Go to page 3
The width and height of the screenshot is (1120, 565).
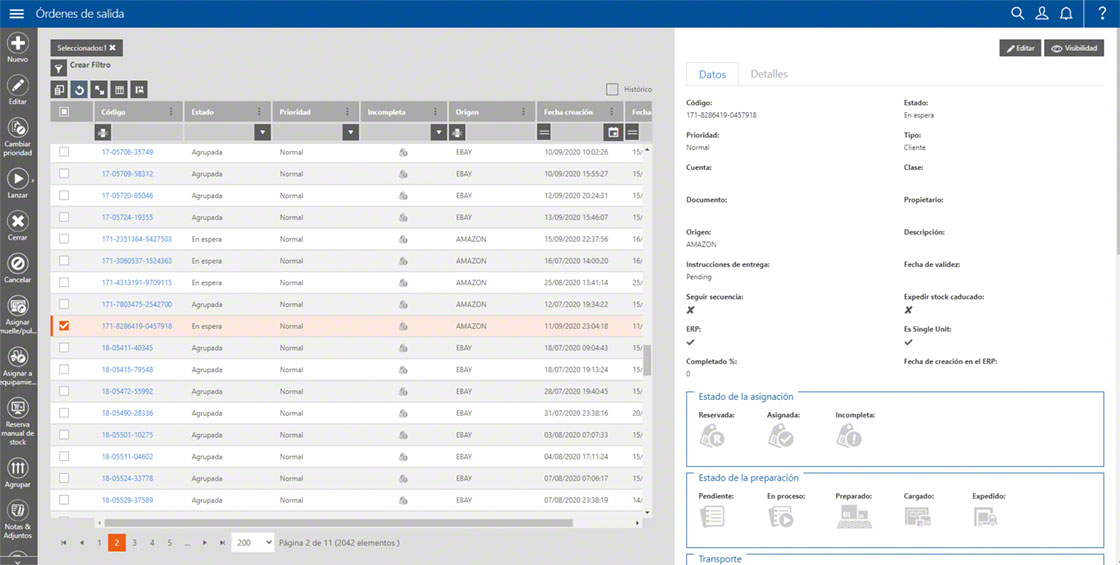point(134,543)
